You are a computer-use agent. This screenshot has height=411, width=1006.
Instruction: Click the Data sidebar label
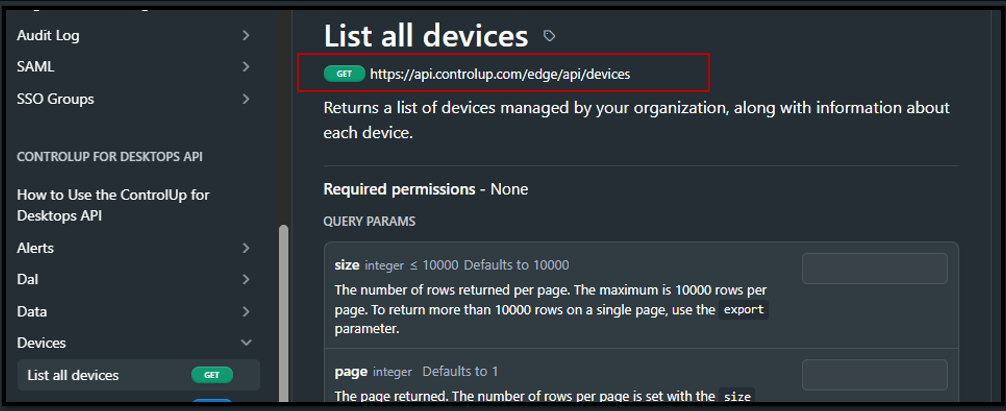[x=31, y=312]
